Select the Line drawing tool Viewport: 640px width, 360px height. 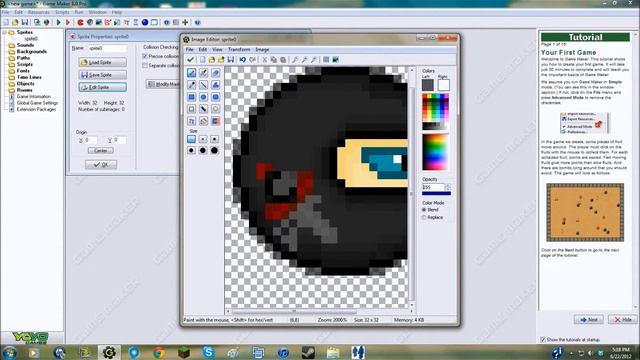tap(203, 85)
